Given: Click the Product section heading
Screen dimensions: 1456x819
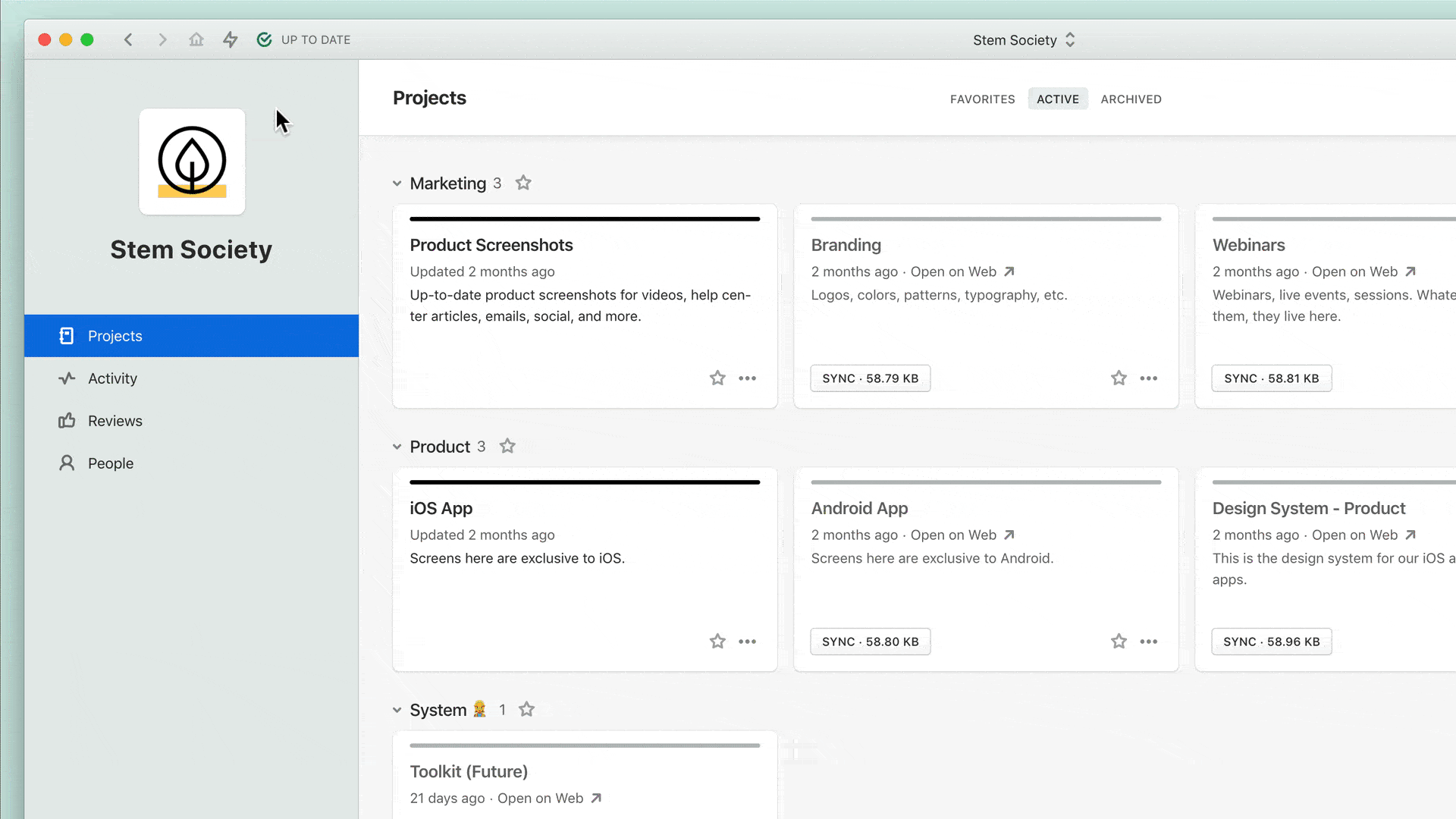Looking at the screenshot, I should tap(440, 447).
